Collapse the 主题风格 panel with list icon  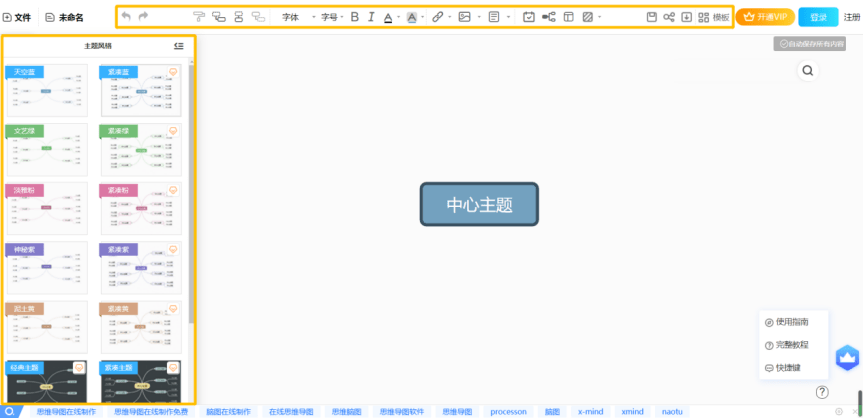coord(178,46)
